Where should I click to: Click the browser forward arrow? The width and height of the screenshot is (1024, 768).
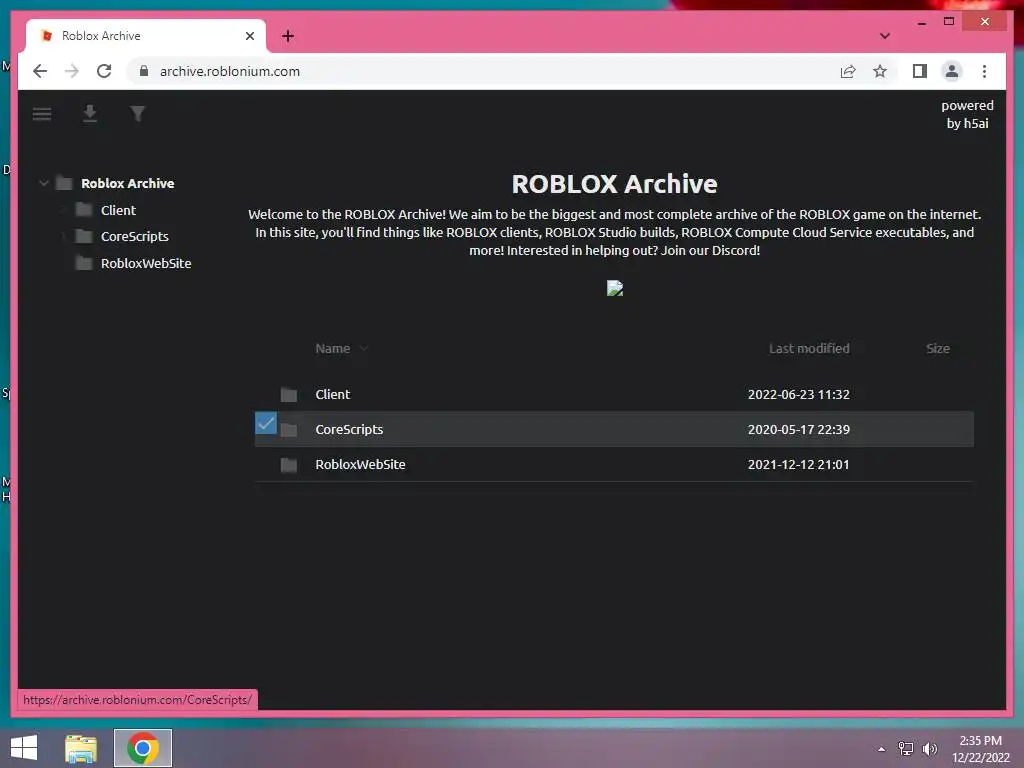tap(71, 71)
